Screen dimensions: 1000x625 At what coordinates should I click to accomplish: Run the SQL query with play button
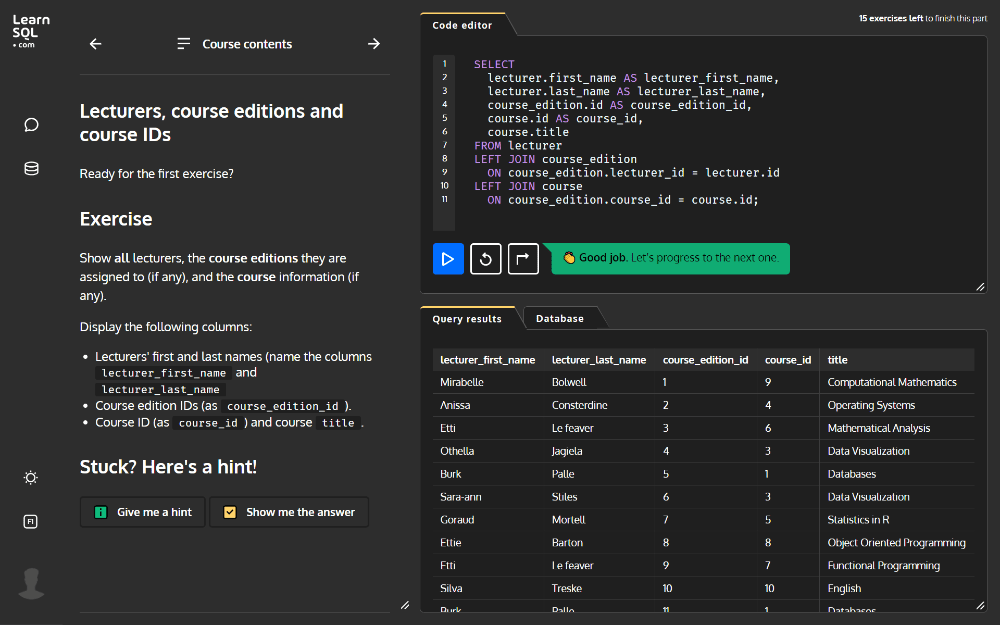click(x=448, y=259)
